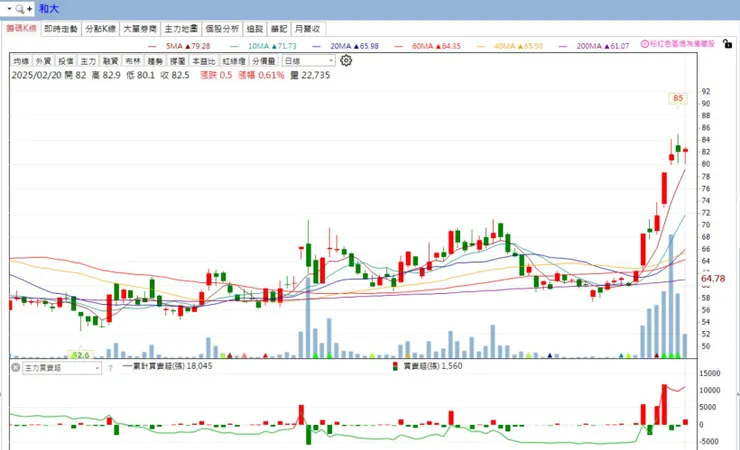740x450 pixels.
Task: Click the question mark help icon
Action: coord(110,368)
